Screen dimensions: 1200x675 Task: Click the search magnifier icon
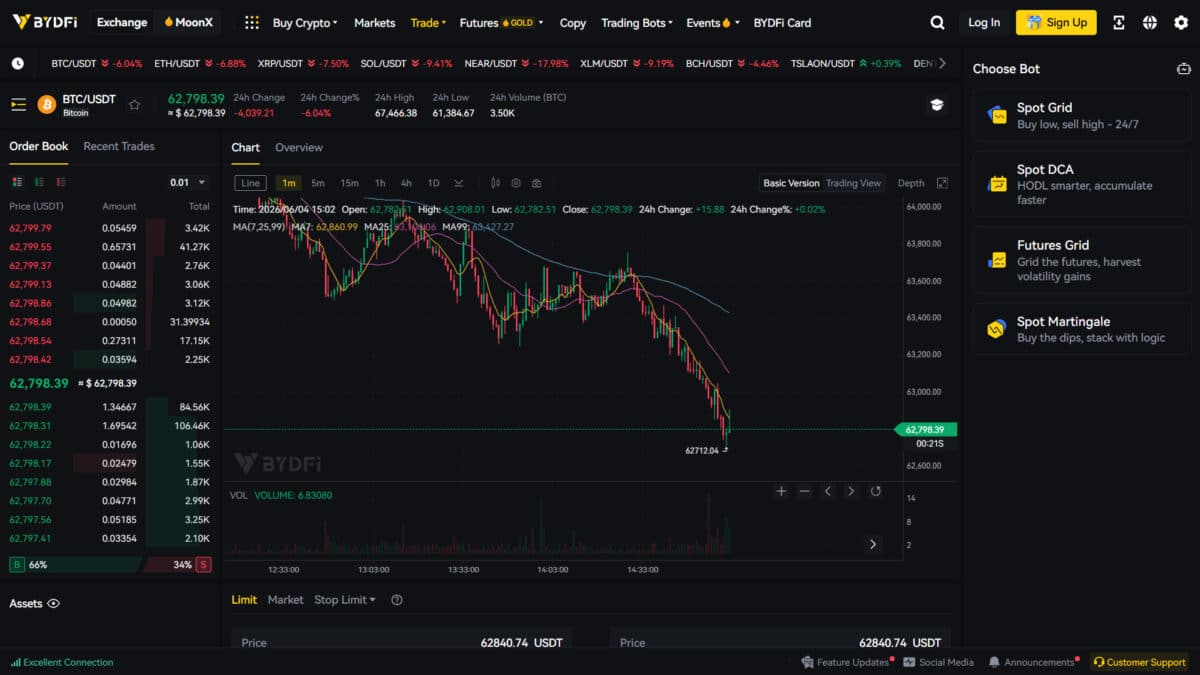click(x=937, y=22)
